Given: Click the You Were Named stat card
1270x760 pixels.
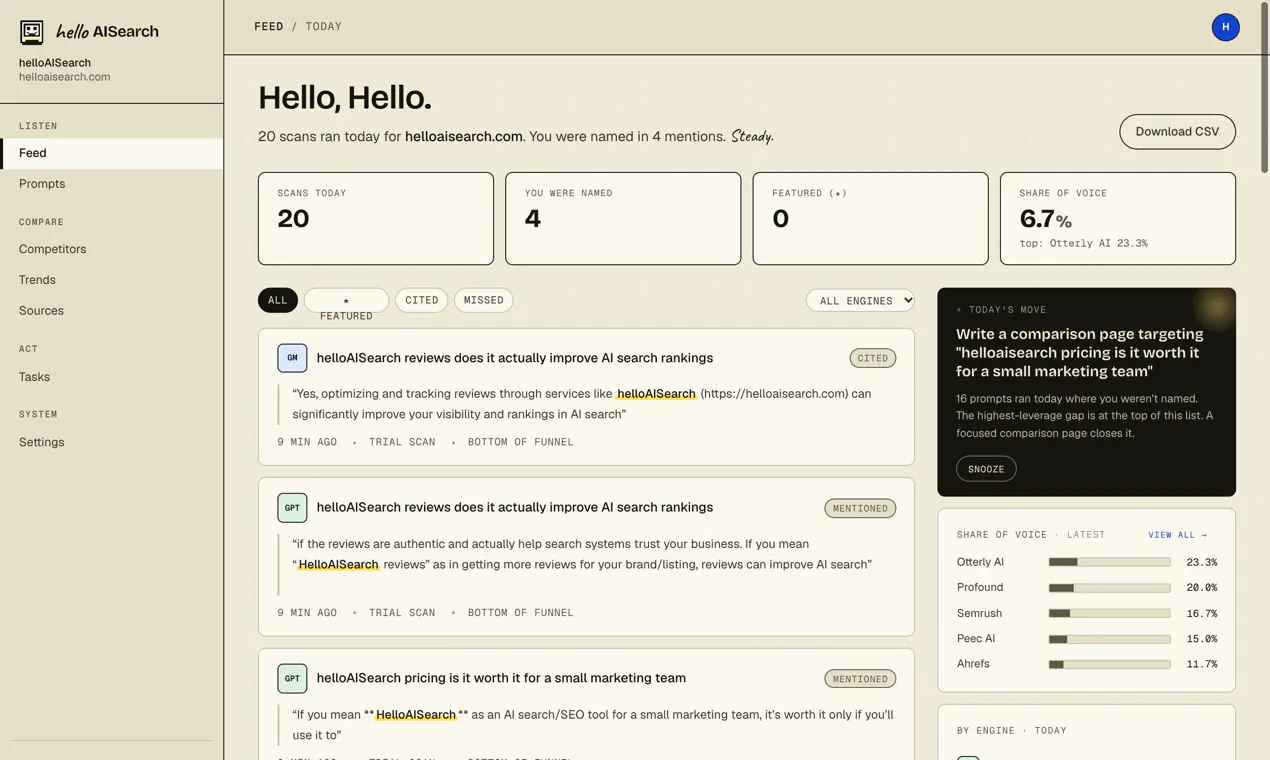Looking at the screenshot, I should (623, 218).
